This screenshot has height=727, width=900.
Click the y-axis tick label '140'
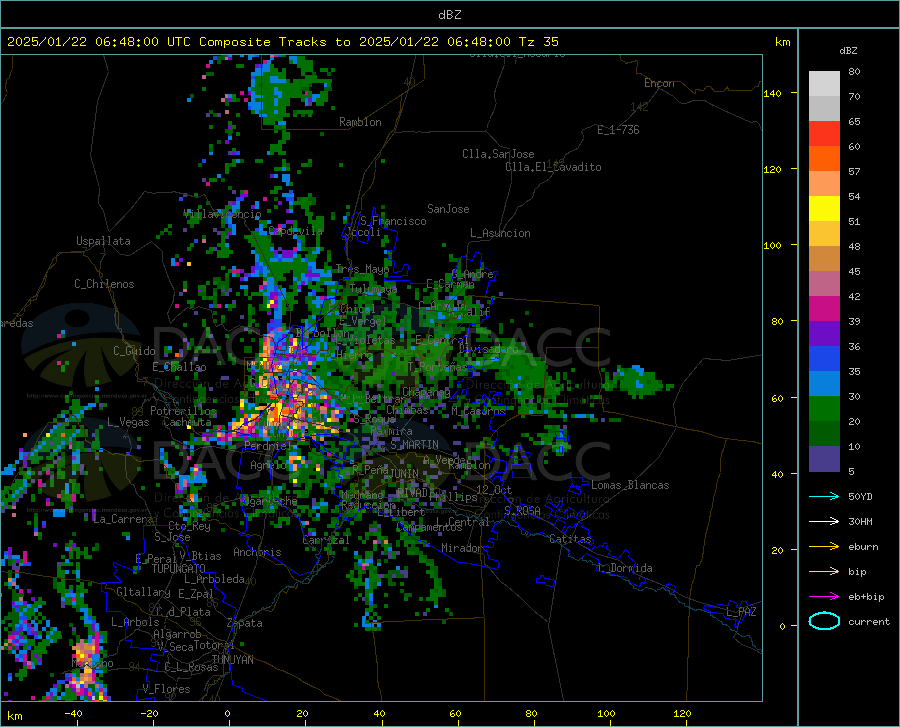click(772, 94)
